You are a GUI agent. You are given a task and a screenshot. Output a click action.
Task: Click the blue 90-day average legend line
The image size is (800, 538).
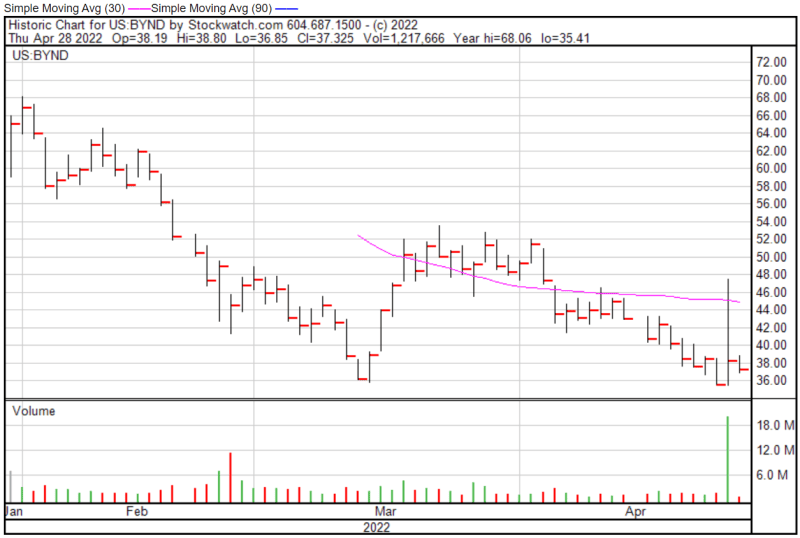pos(286,9)
